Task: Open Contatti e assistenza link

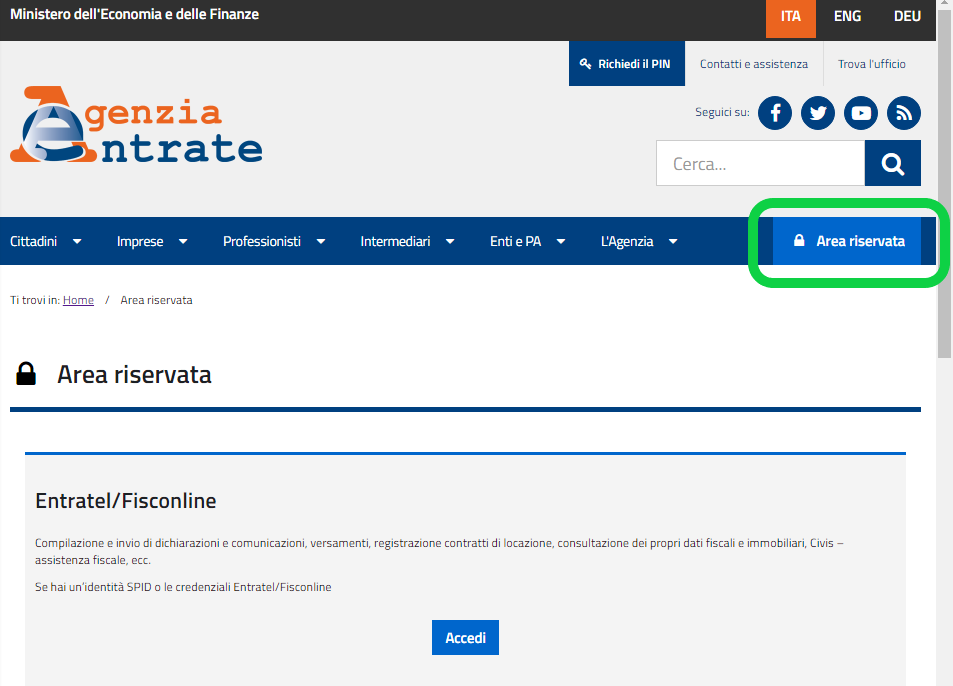Action: click(754, 64)
